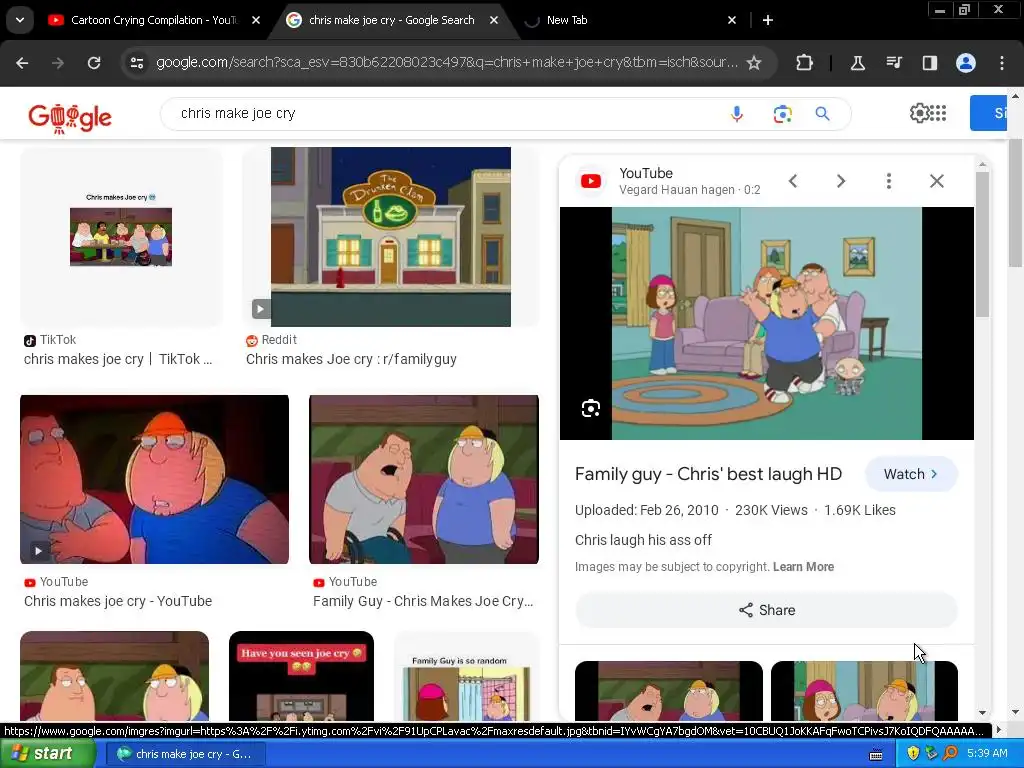Open 'Have you seen joe cry' thumbnail
The image size is (1024, 768).
coord(302,676)
